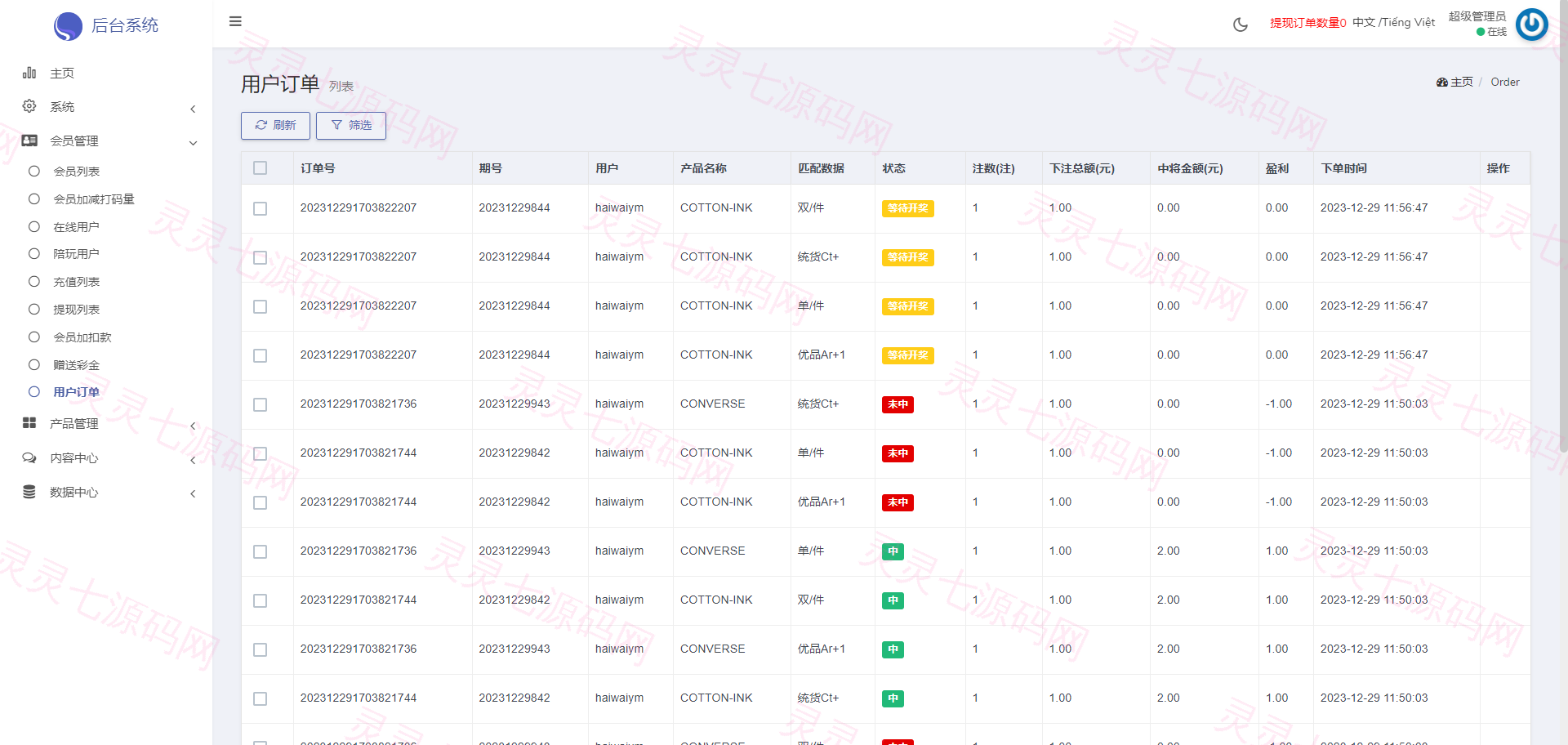This screenshot has height=745, width=1568.
Task: Click the 主页 breadcrumb link
Action: click(1462, 82)
